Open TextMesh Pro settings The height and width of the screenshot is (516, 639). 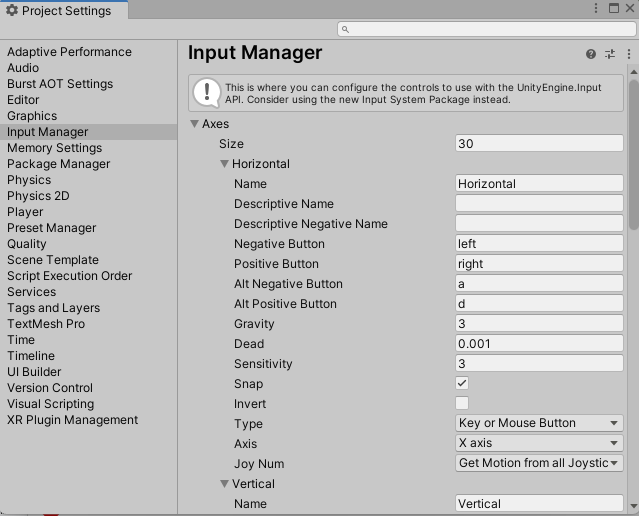pyautogui.click(x=46, y=324)
